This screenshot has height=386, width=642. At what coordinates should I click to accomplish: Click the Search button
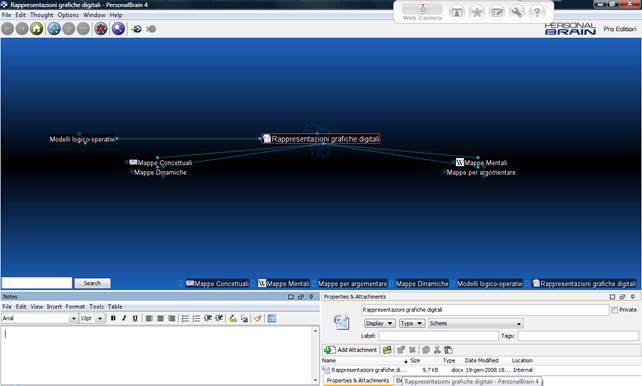click(x=92, y=283)
